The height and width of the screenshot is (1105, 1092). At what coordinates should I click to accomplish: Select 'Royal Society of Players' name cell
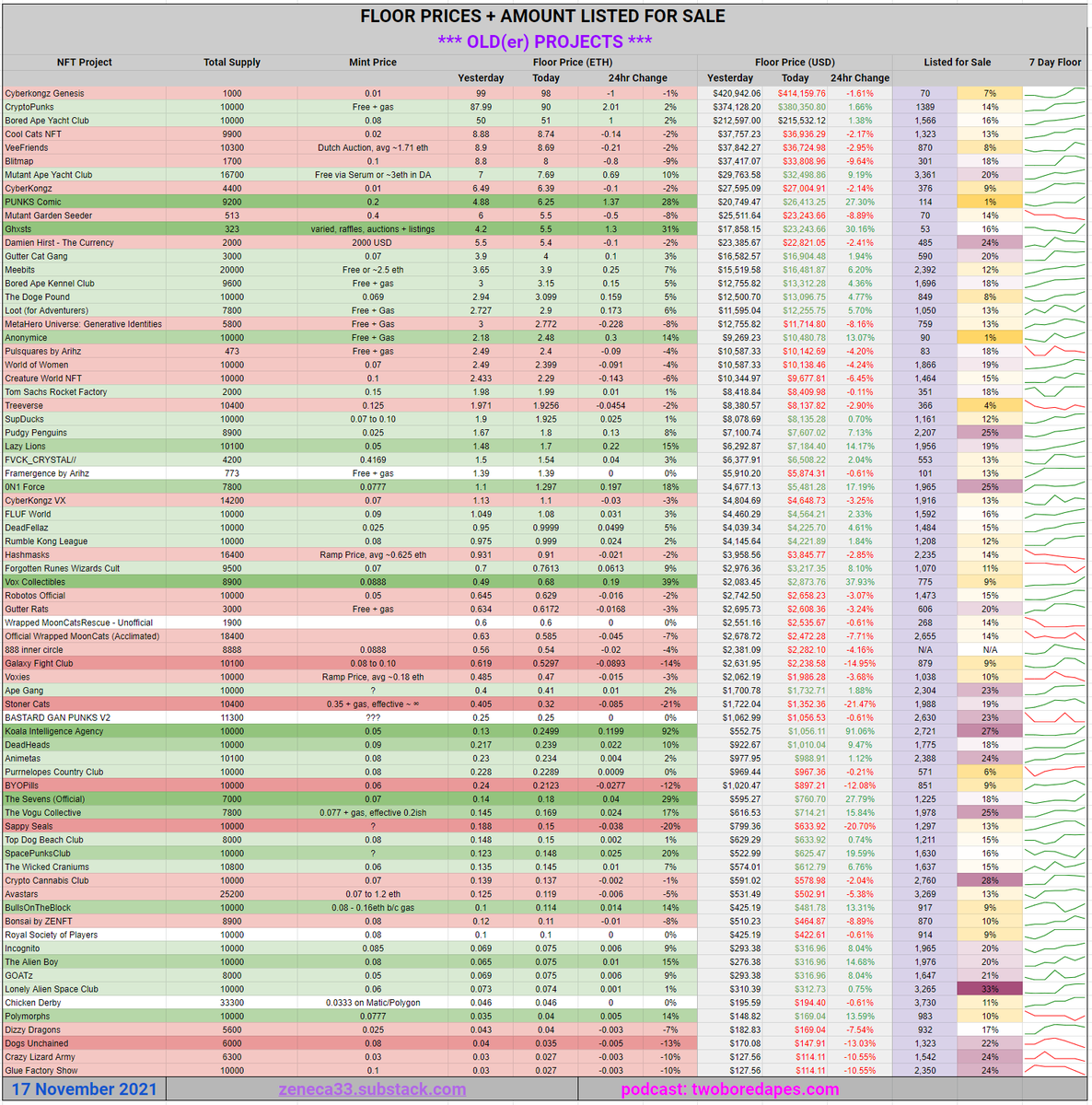click(84, 935)
